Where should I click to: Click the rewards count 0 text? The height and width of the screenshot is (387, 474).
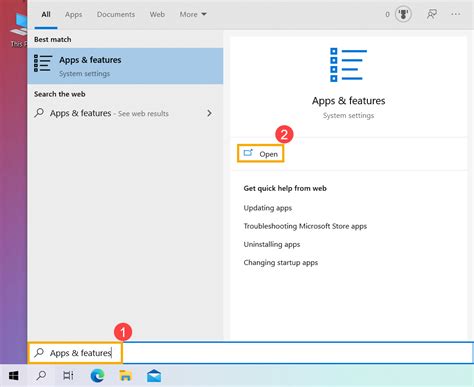(387, 14)
